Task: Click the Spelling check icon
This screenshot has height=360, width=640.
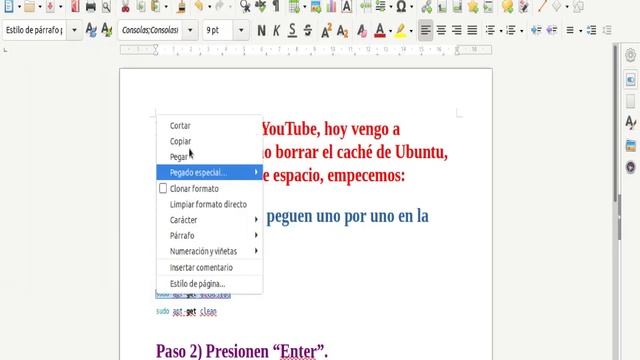Action: [260, 6]
